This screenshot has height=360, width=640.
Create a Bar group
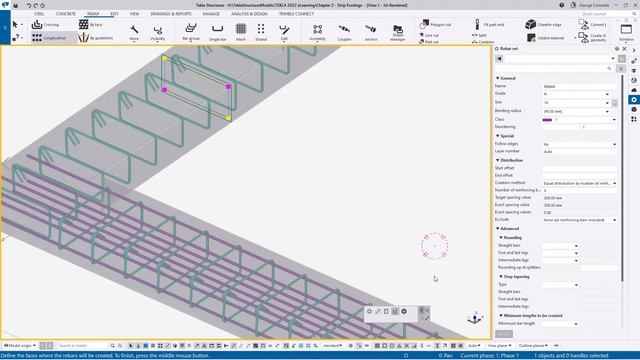[x=191, y=32]
